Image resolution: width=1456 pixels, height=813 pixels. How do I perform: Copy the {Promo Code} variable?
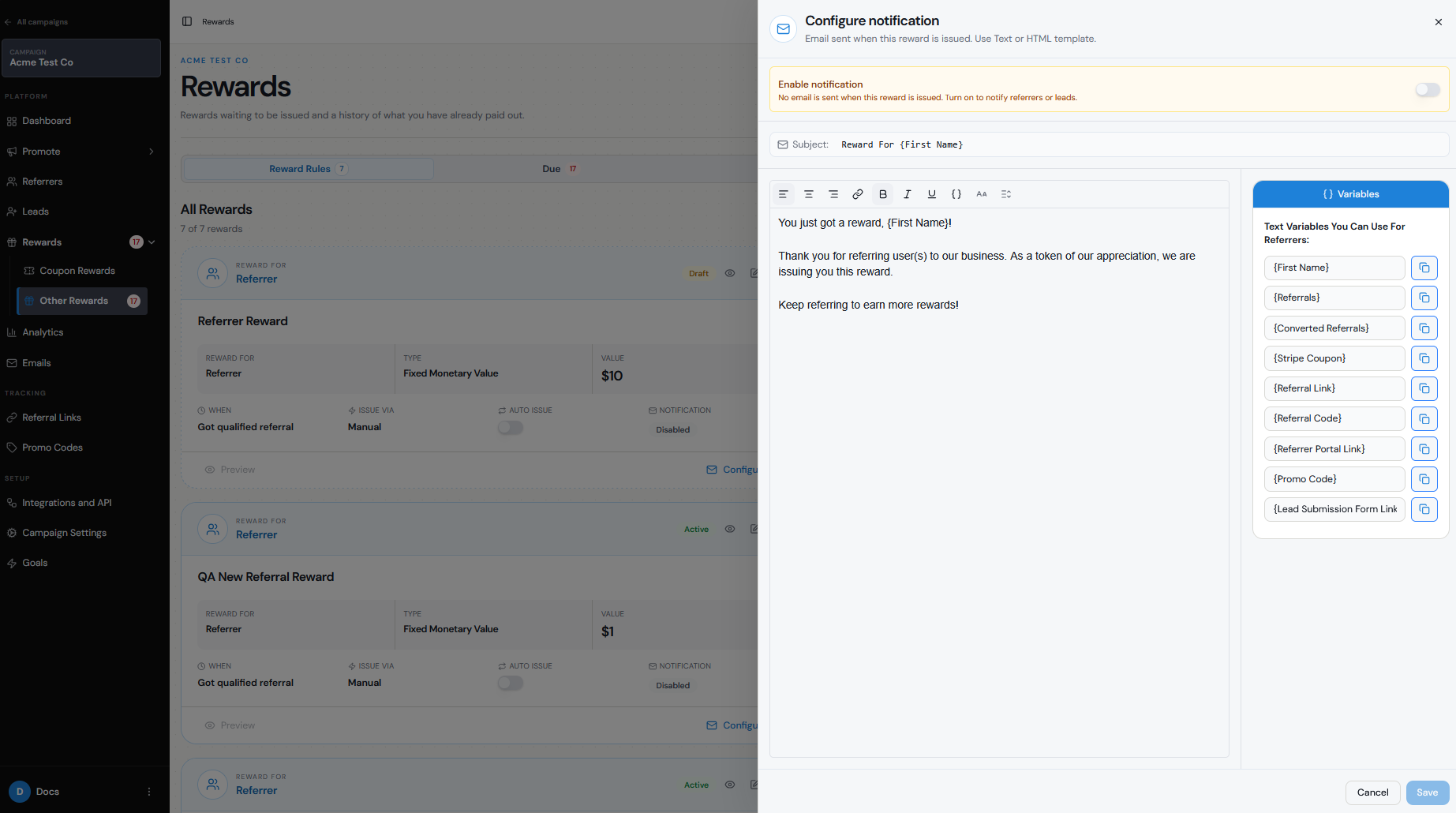click(x=1424, y=479)
